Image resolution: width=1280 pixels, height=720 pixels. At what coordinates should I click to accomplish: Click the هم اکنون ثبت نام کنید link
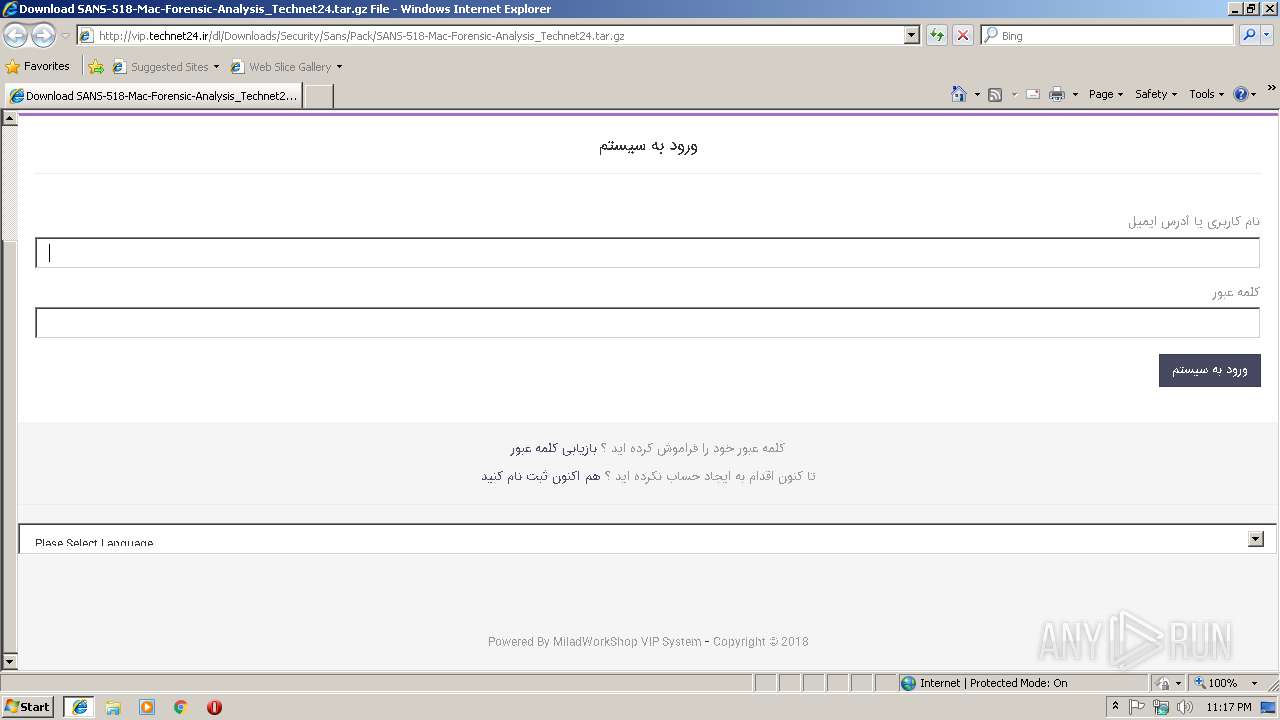click(540, 476)
